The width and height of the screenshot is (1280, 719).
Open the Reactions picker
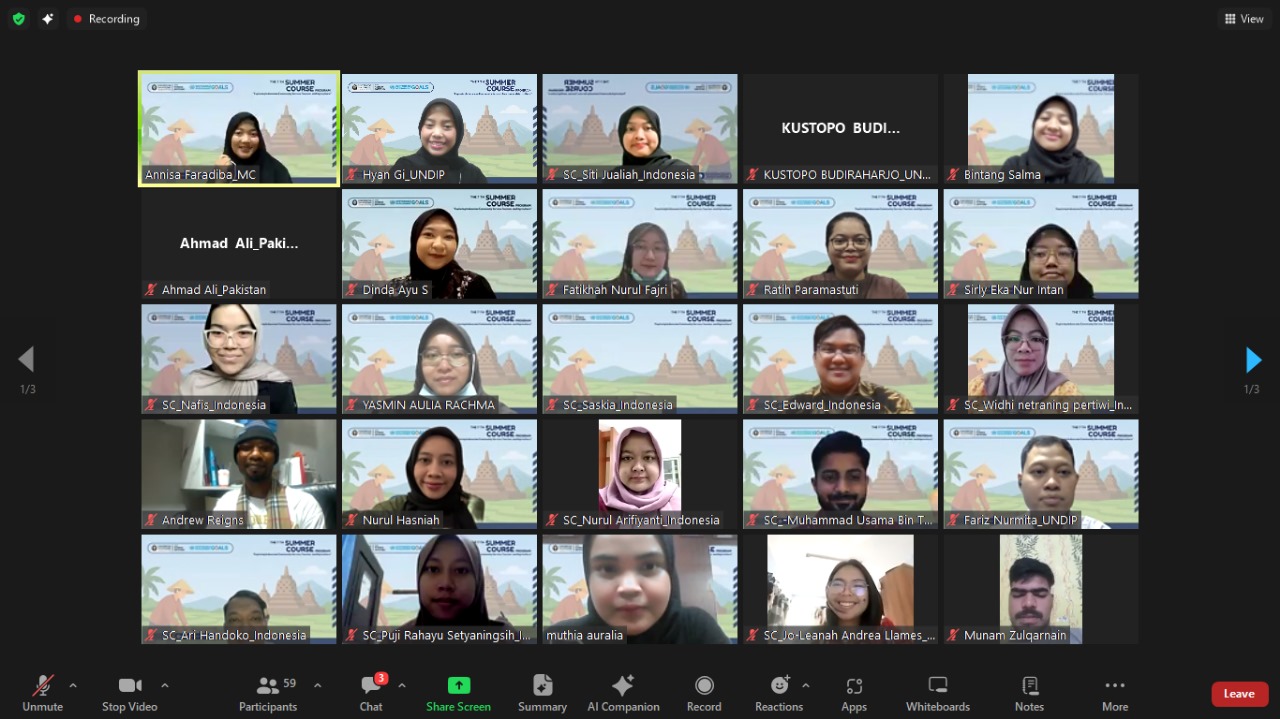[x=778, y=693]
